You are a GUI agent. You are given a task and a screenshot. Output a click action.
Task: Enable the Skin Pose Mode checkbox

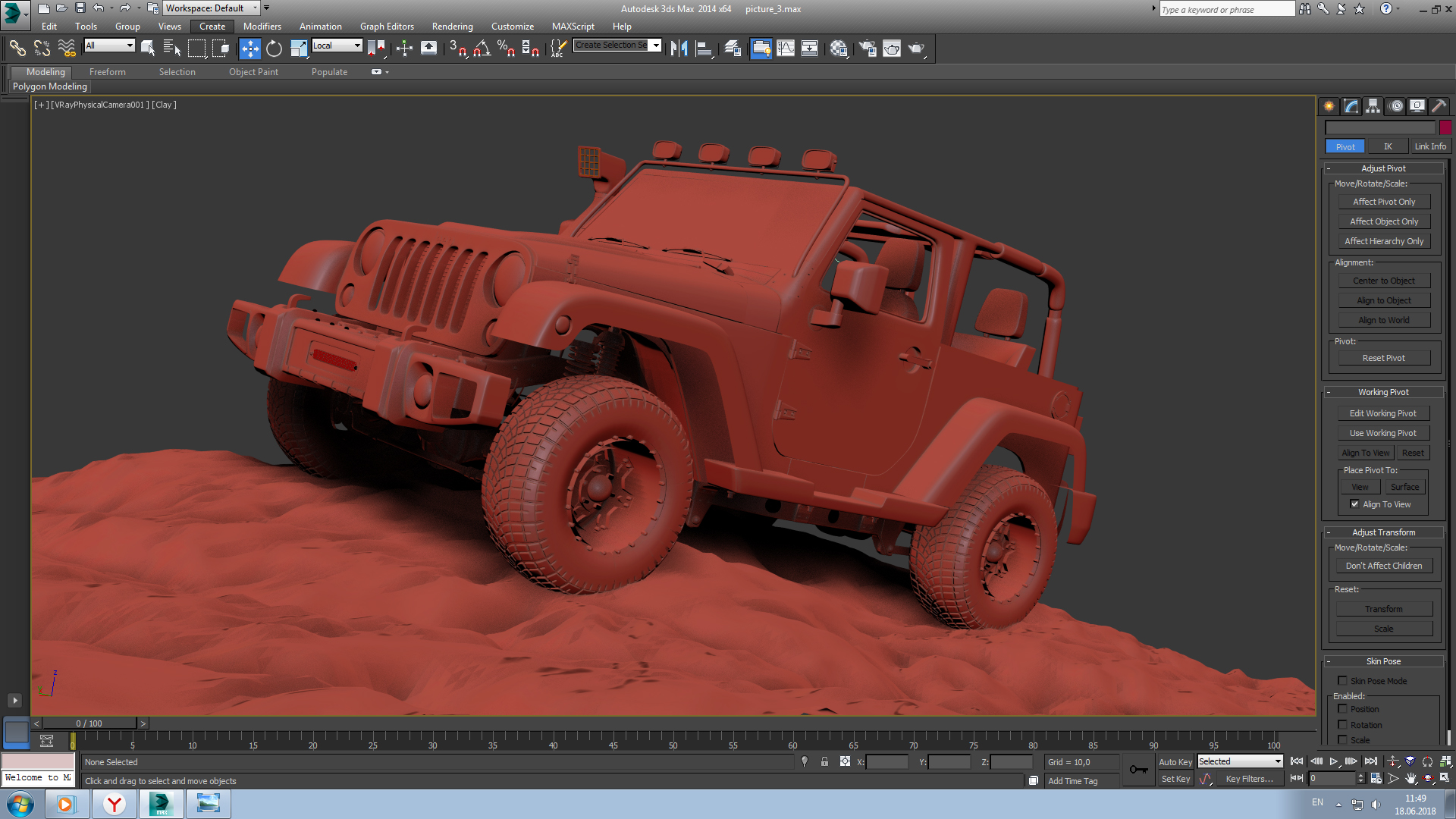click(x=1342, y=681)
